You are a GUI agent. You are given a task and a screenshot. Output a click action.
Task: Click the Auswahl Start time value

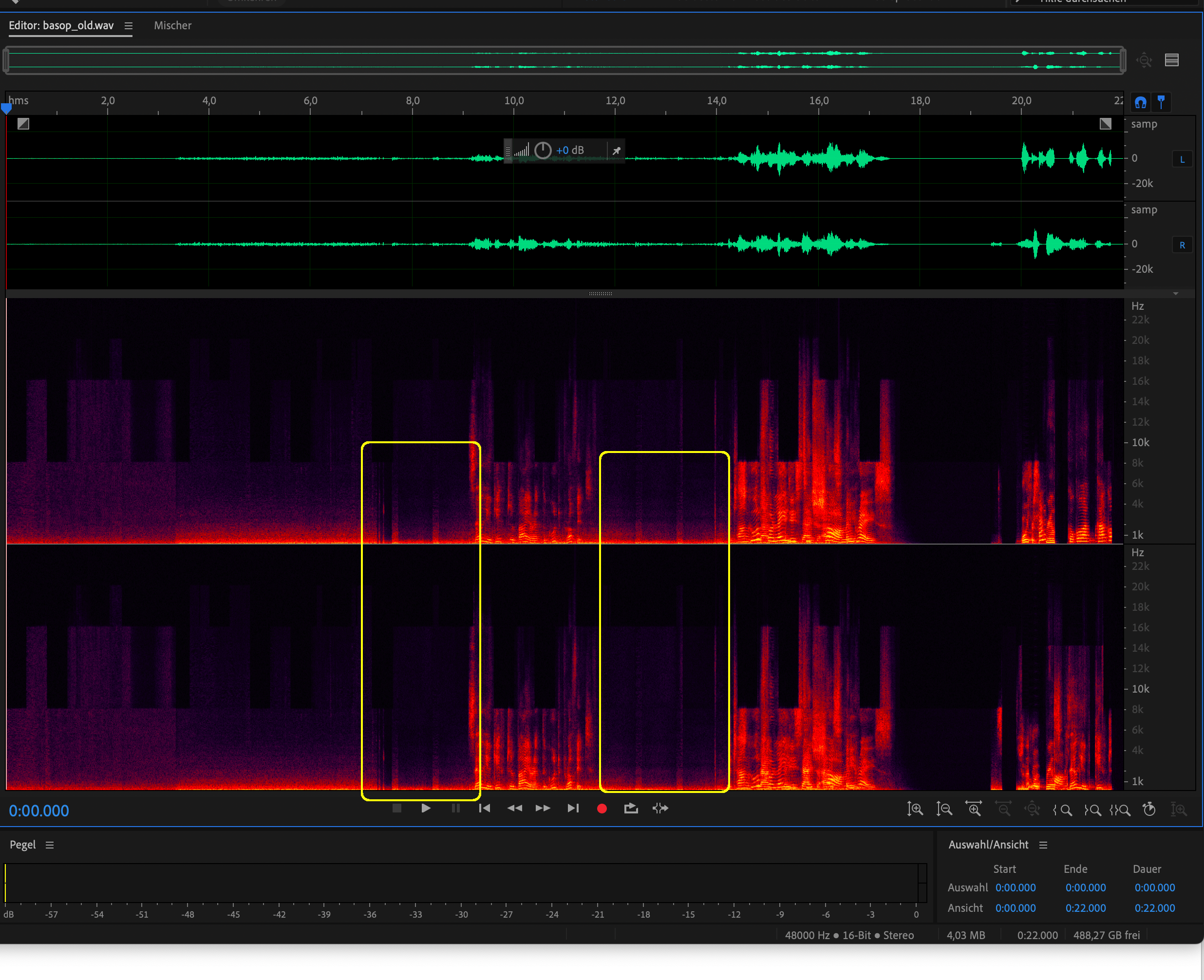(1015, 887)
